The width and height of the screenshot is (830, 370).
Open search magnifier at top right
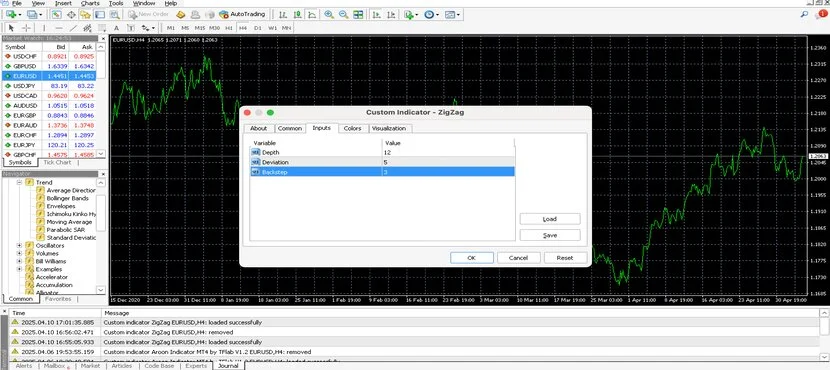pyautogui.click(x=805, y=14)
